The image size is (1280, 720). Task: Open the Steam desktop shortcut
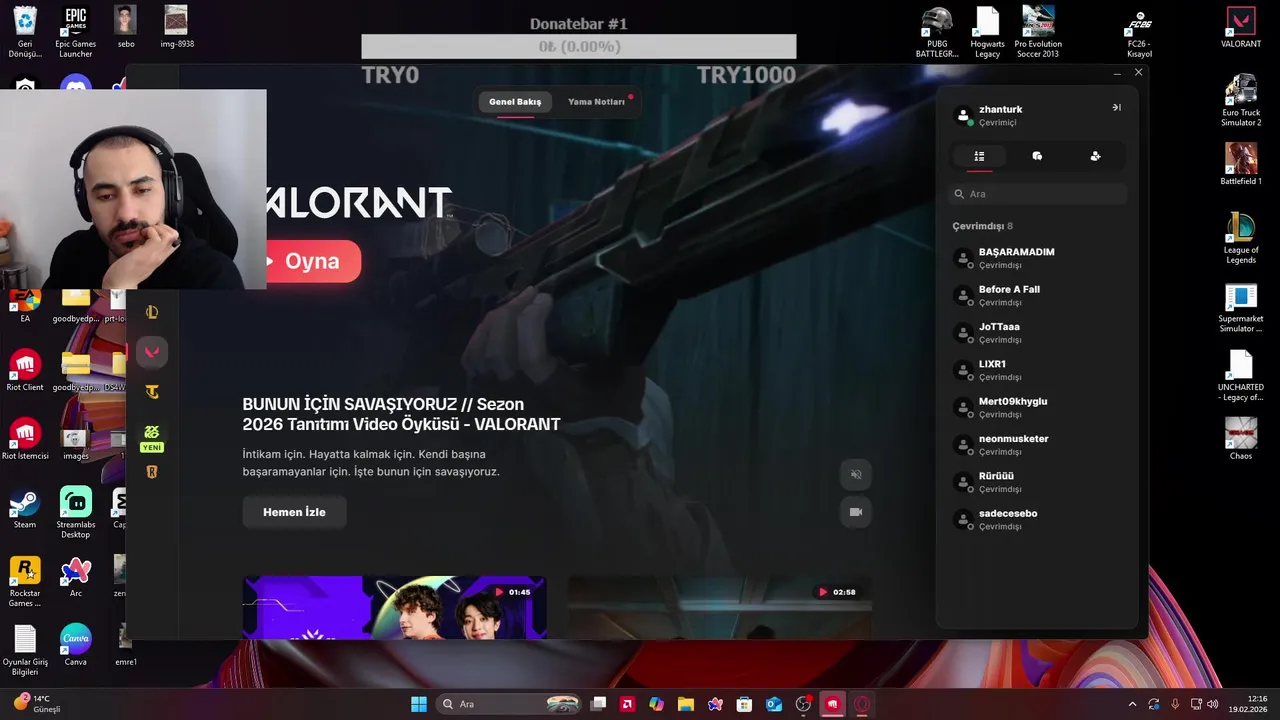25,507
